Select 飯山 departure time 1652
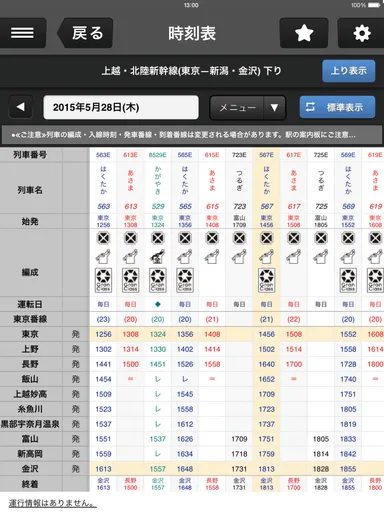 click(266, 379)
